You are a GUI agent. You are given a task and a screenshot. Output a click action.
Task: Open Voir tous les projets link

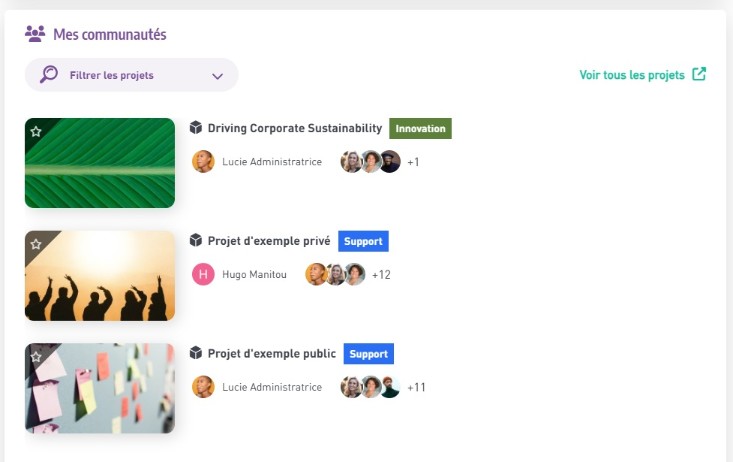[632, 75]
